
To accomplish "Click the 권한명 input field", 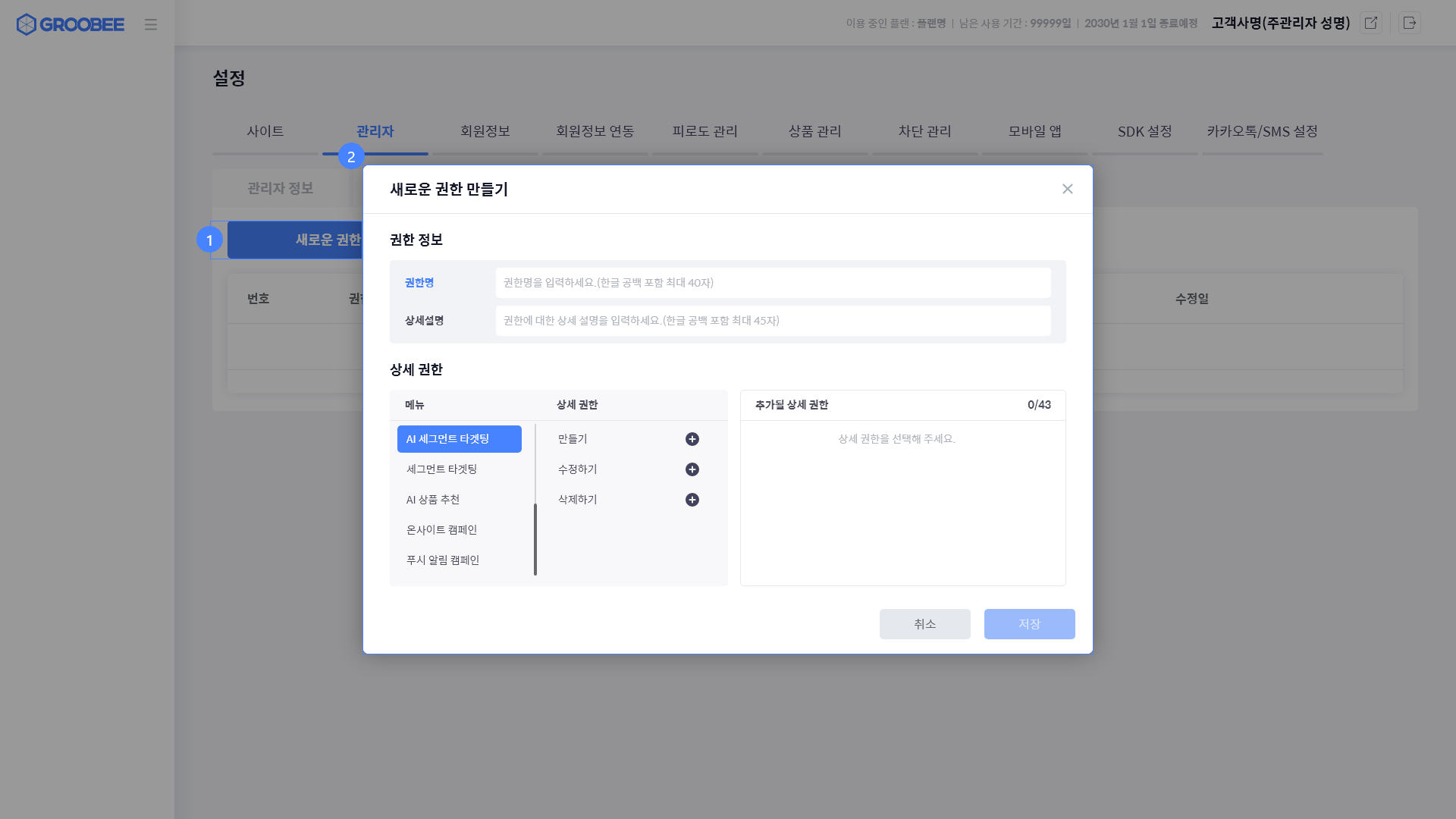I will click(773, 283).
